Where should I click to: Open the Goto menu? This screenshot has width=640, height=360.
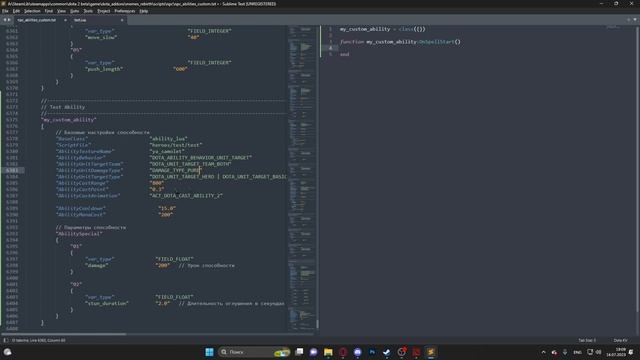click(75, 11)
